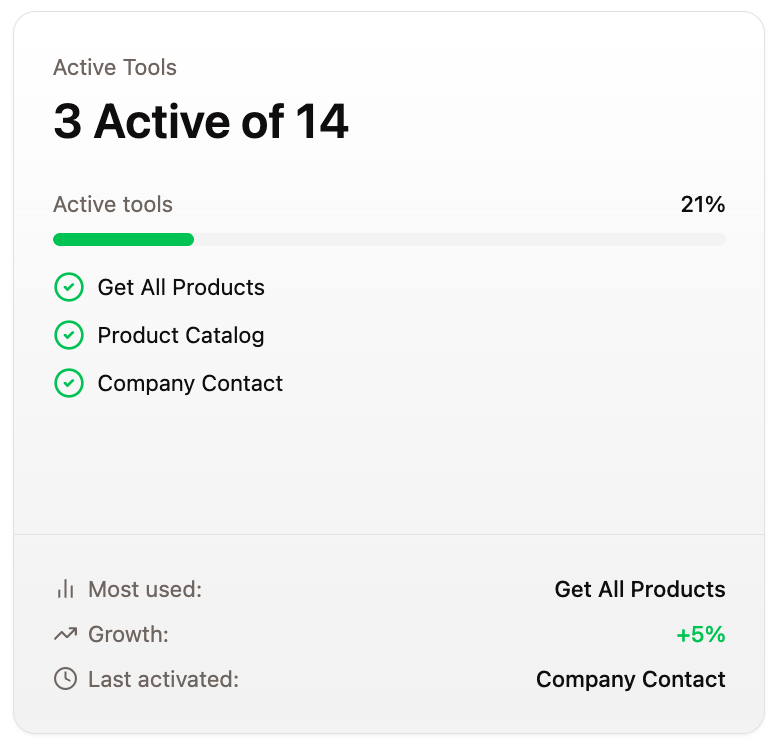The height and width of the screenshot is (750, 778).
Task: Click the check icon beside Get All Products
Action: 68,287
